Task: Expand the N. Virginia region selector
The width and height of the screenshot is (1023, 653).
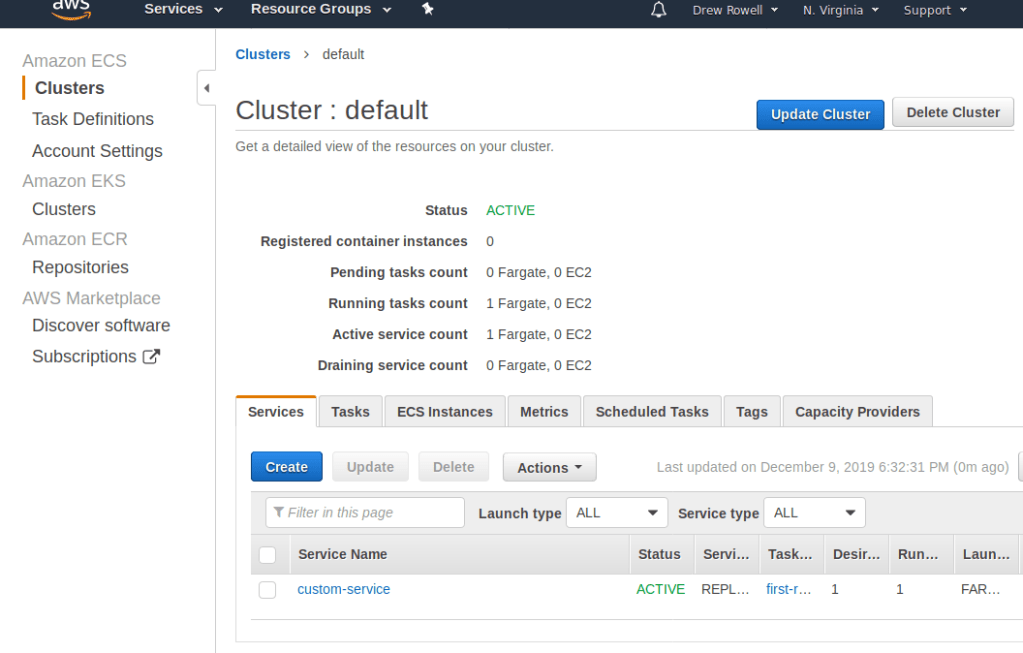Action: point(840,10)
